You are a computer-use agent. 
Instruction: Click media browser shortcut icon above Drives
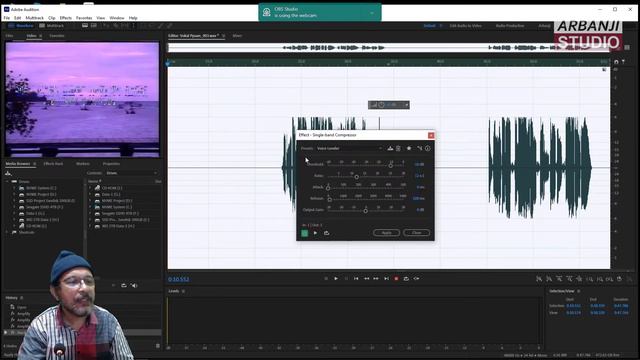(8, 173)
